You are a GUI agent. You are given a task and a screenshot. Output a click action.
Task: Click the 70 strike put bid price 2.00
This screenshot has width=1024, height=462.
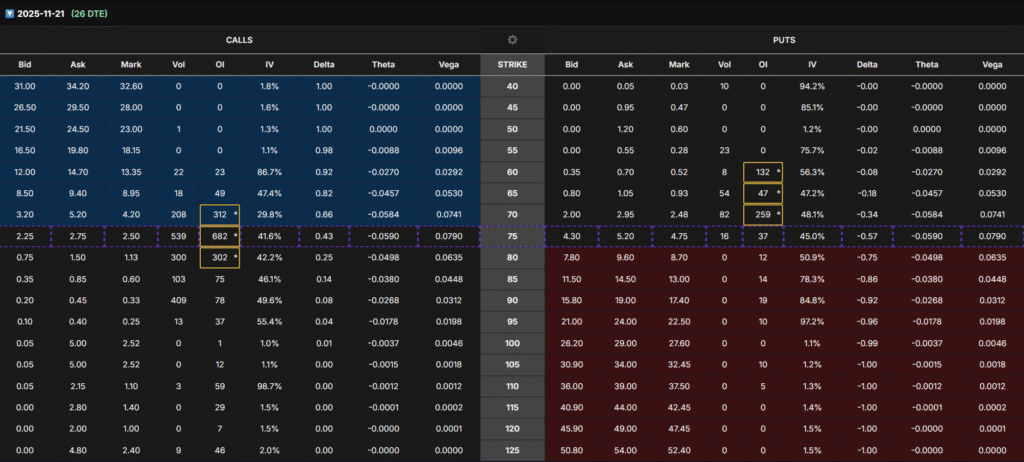tap(573, 213)
